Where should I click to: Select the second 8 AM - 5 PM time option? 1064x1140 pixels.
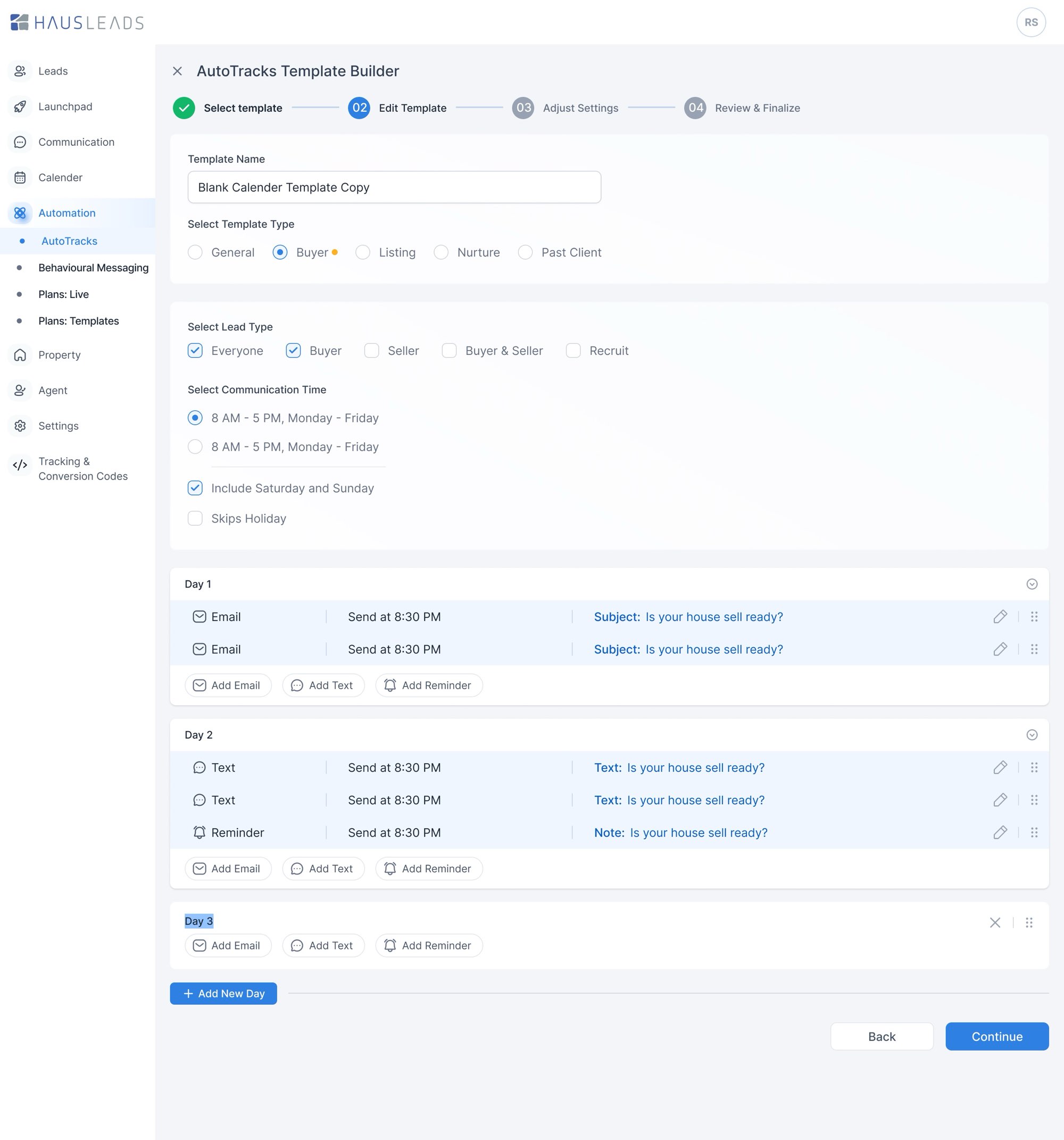(x=195, y=447)
